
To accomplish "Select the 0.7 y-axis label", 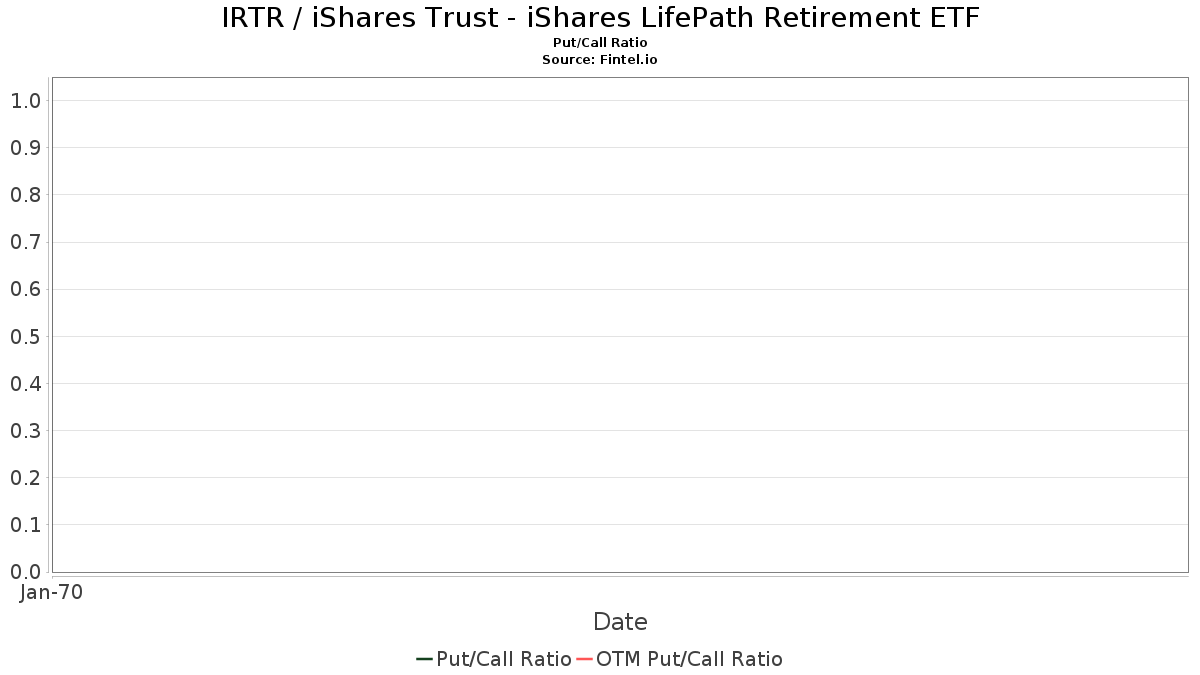I will tap(25, 242).
